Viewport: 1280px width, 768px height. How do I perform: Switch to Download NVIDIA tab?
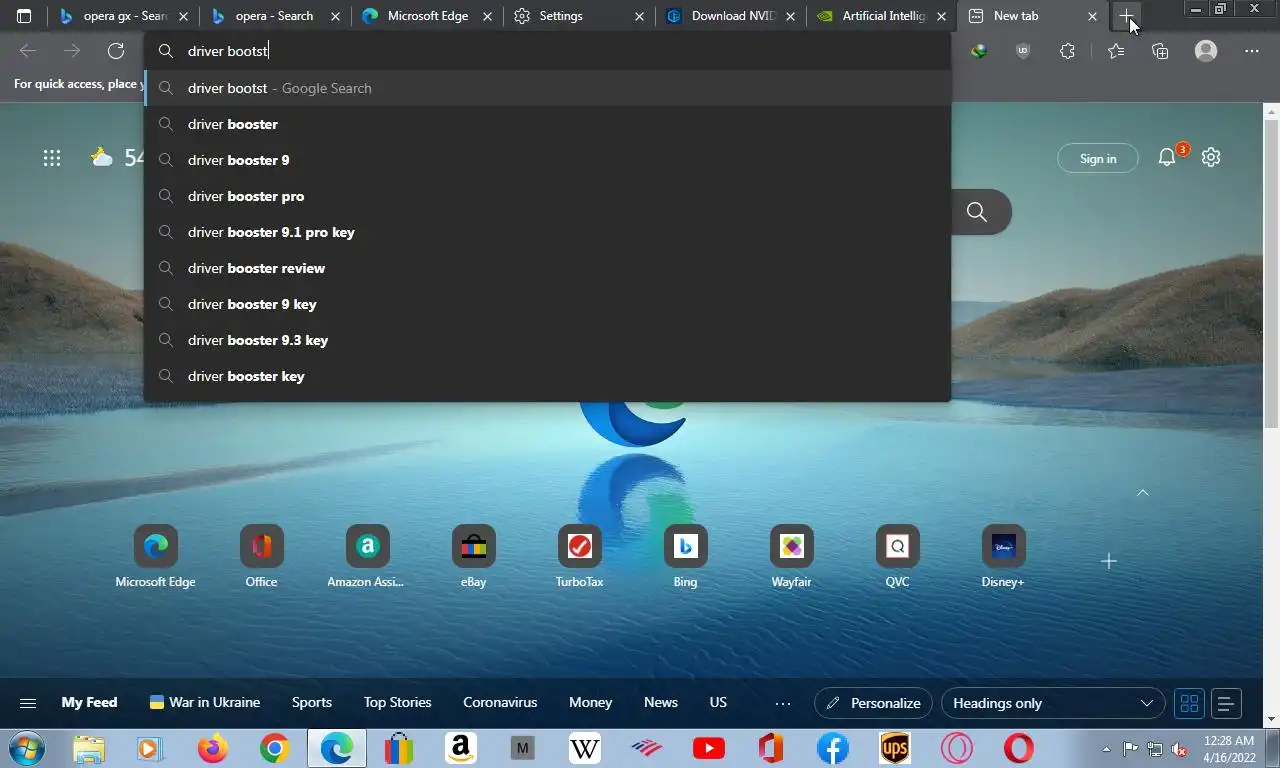point(731,16)
